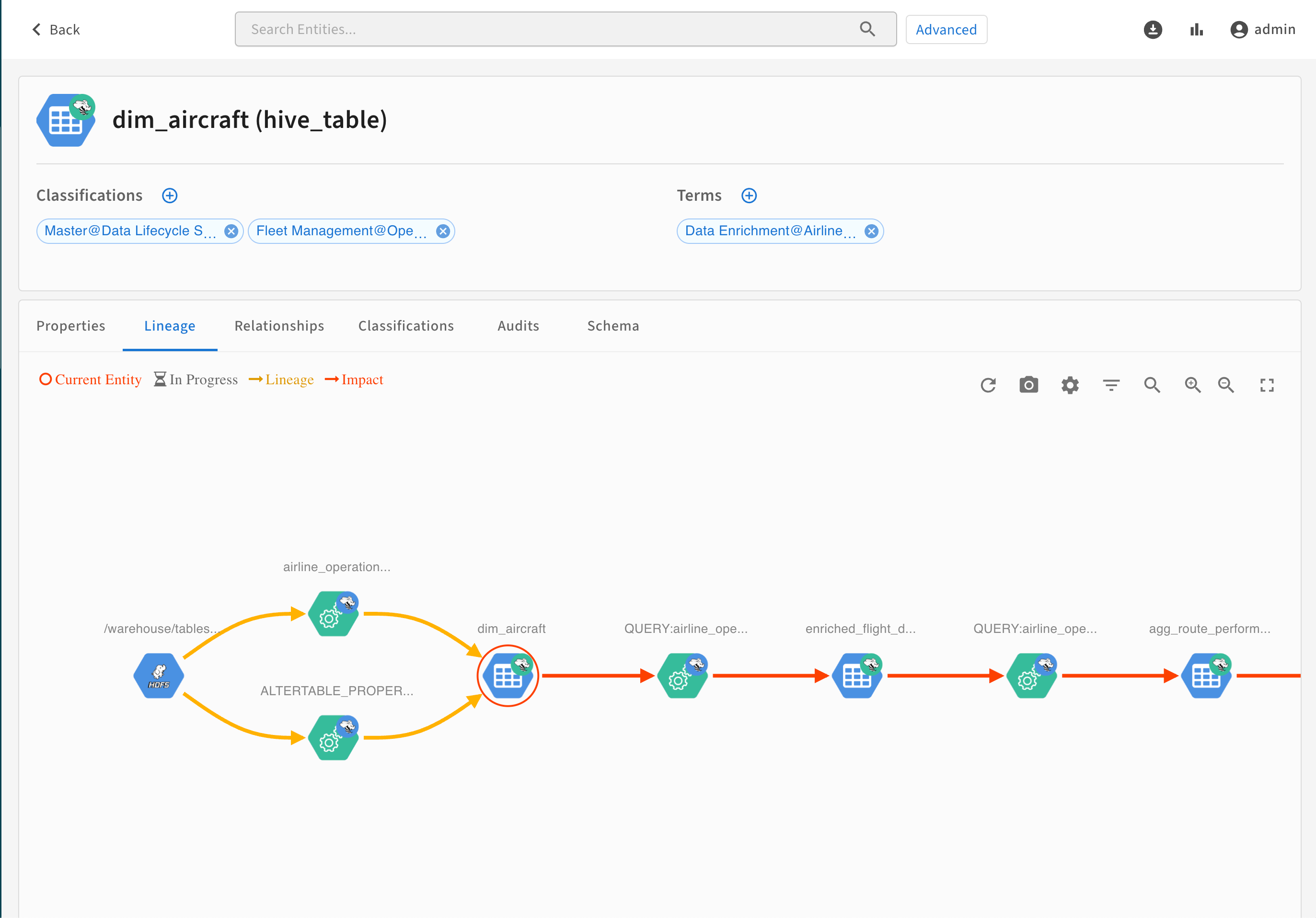Click the lineage search magnifier icon
Viewport: 1316px width, 918px height.
tap(1152, 385)
